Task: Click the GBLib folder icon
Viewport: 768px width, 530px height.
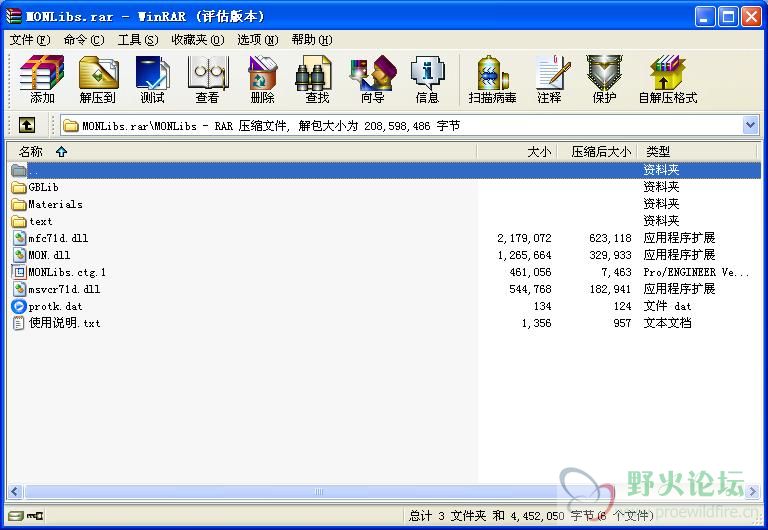Action: 19,188
